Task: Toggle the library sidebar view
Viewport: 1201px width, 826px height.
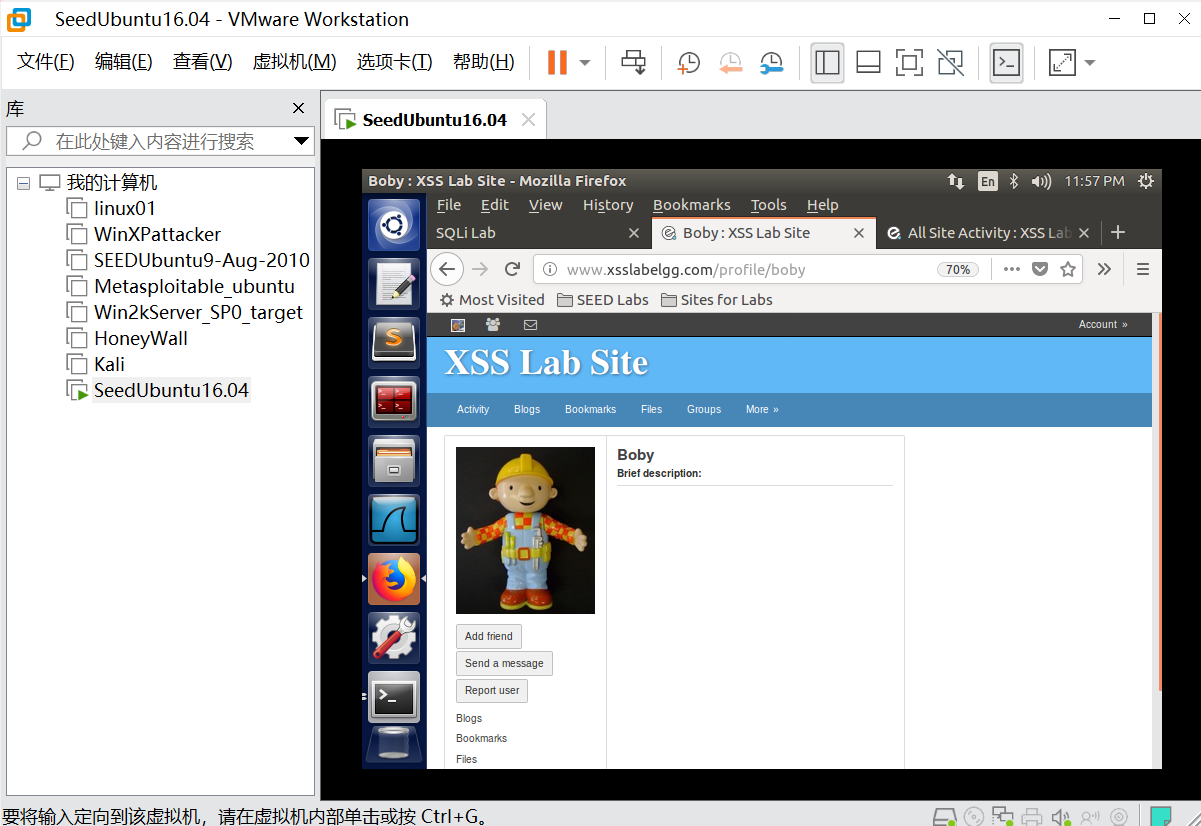Action: 827,62
